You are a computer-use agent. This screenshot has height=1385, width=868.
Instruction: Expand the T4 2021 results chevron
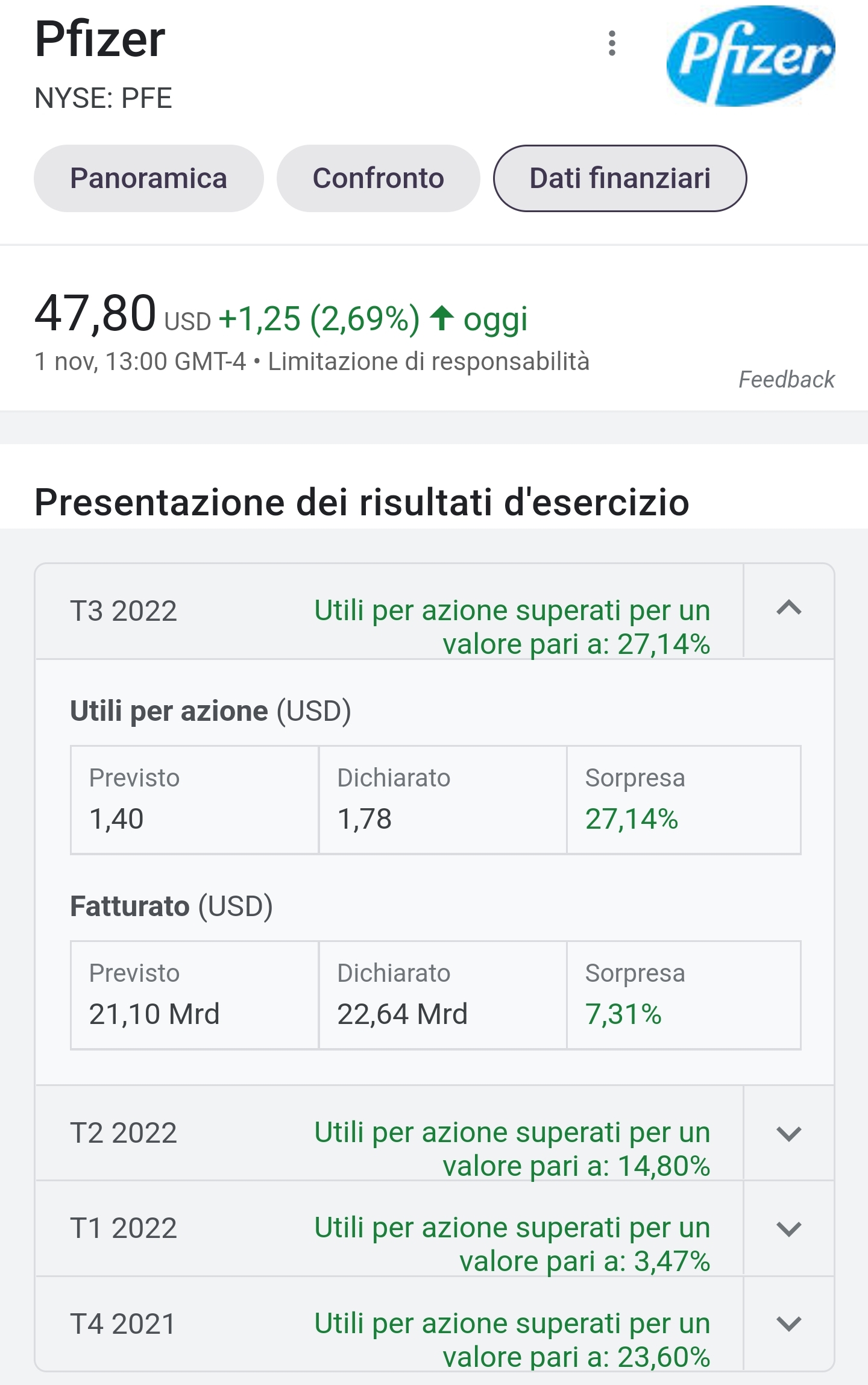click(x=789, y=1324)
